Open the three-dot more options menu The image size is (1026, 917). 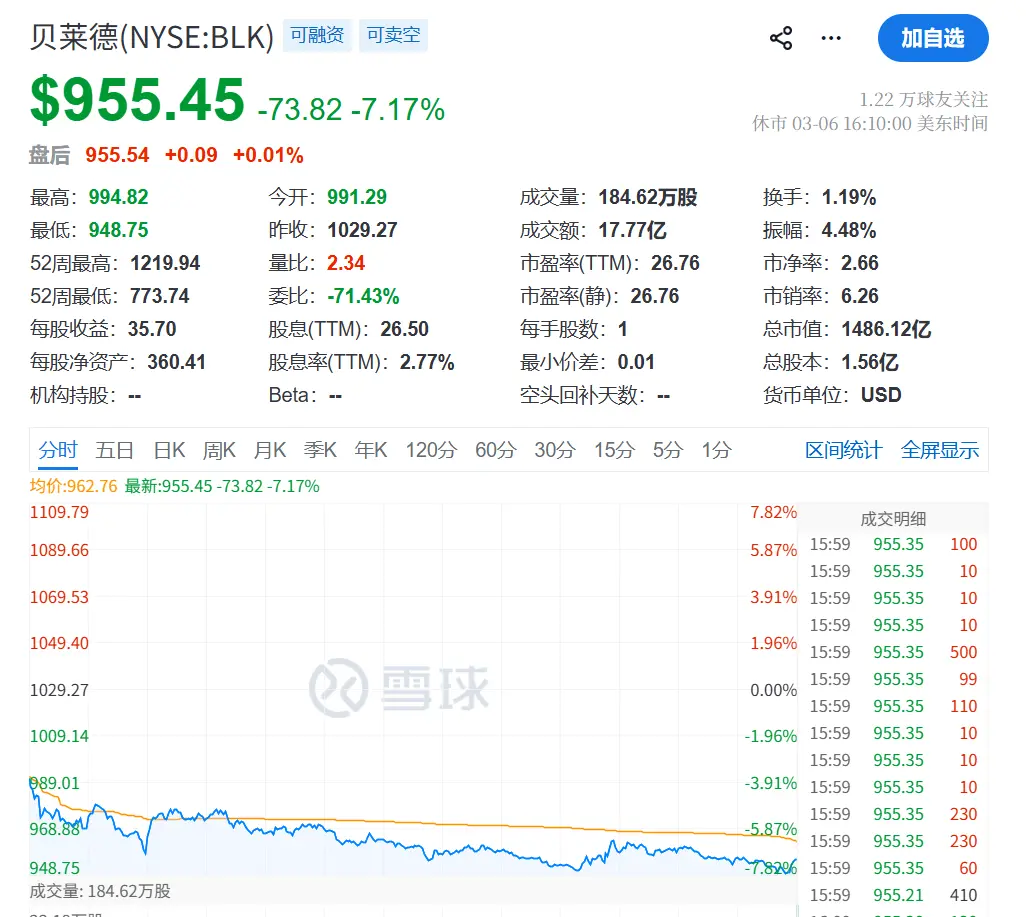click(x=831, y=39)
